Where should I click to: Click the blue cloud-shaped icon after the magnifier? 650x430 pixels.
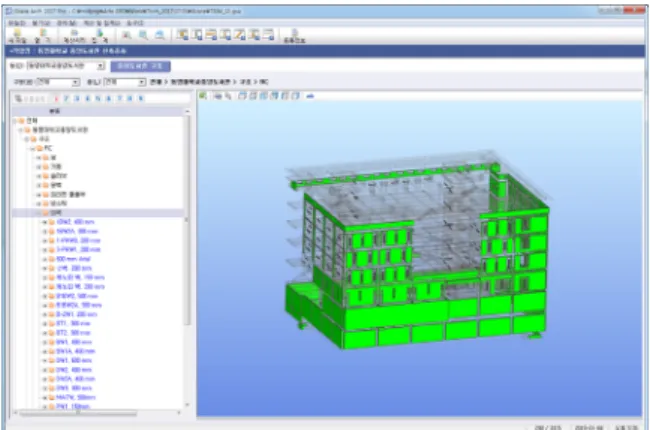click(x=160, y=35)
